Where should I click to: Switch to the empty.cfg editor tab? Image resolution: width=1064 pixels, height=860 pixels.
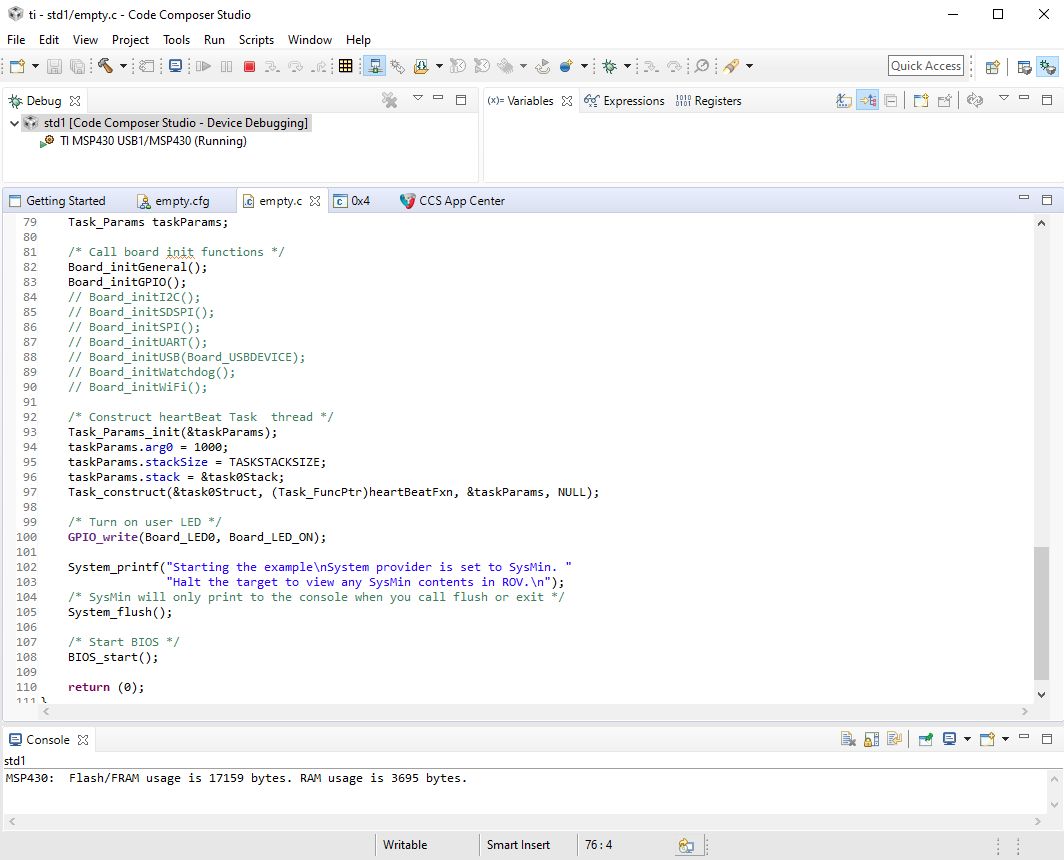point(174,201)
